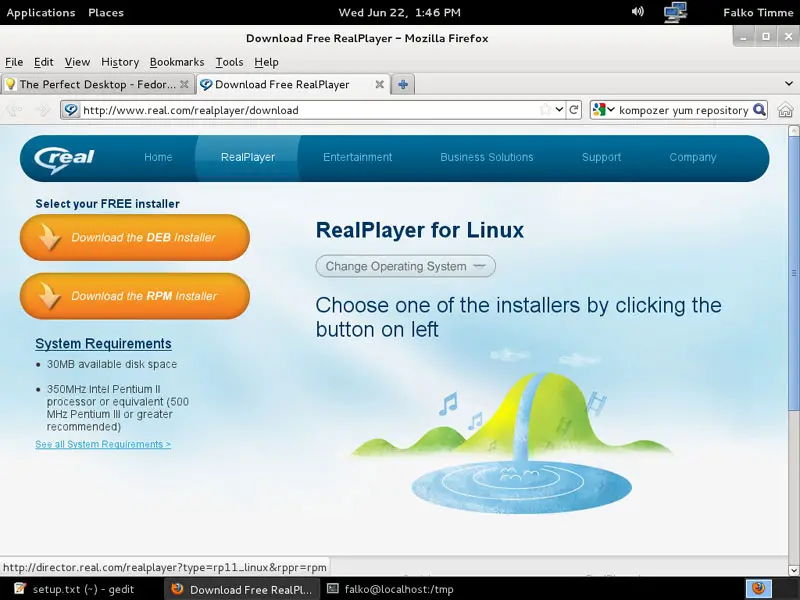The width and height of the screenshot is (800, 600).
Task: Open the Tools menu
Action: [x=229, y=62]
